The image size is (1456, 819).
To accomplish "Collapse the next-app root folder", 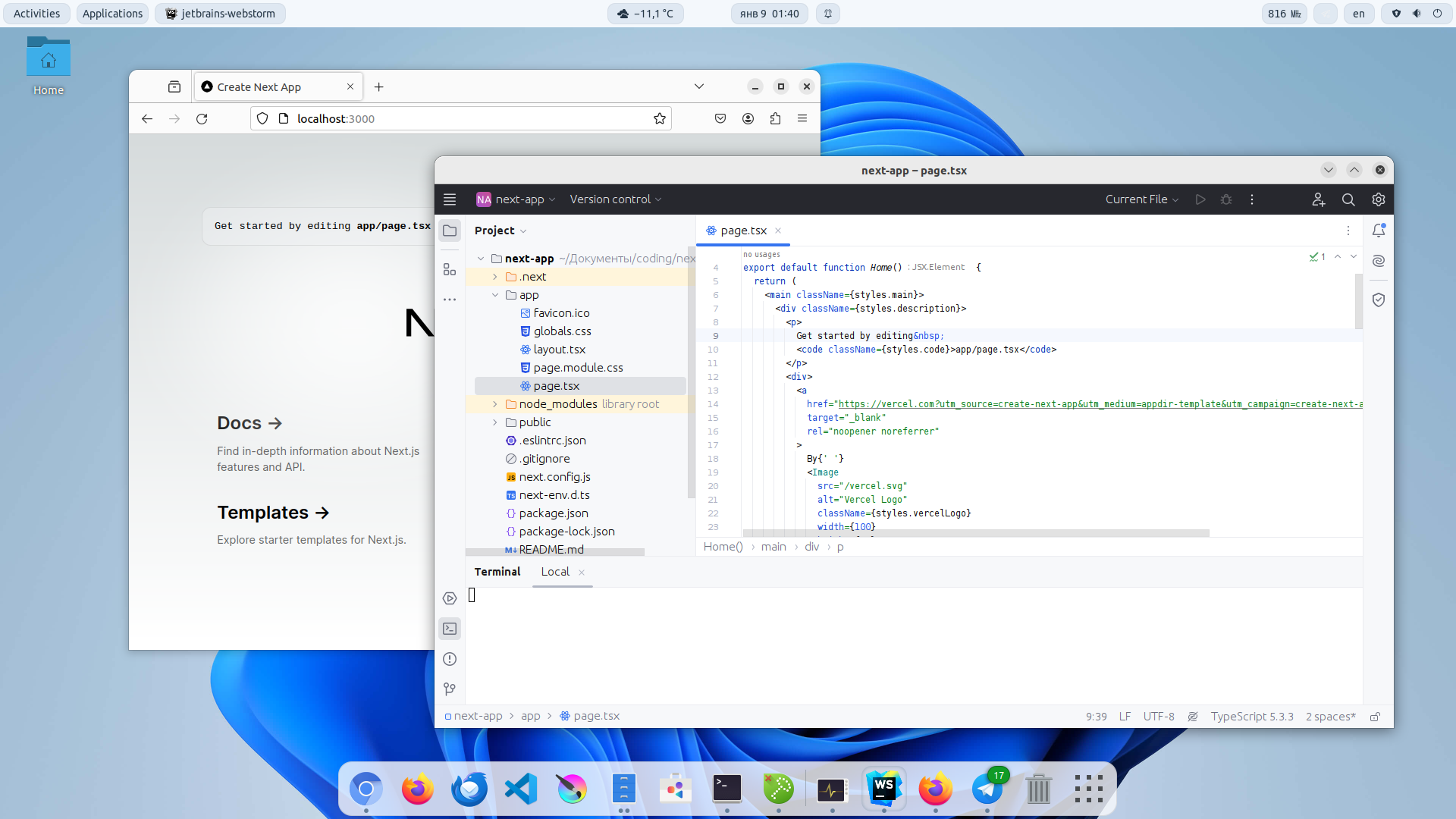I will pos(481,259).
